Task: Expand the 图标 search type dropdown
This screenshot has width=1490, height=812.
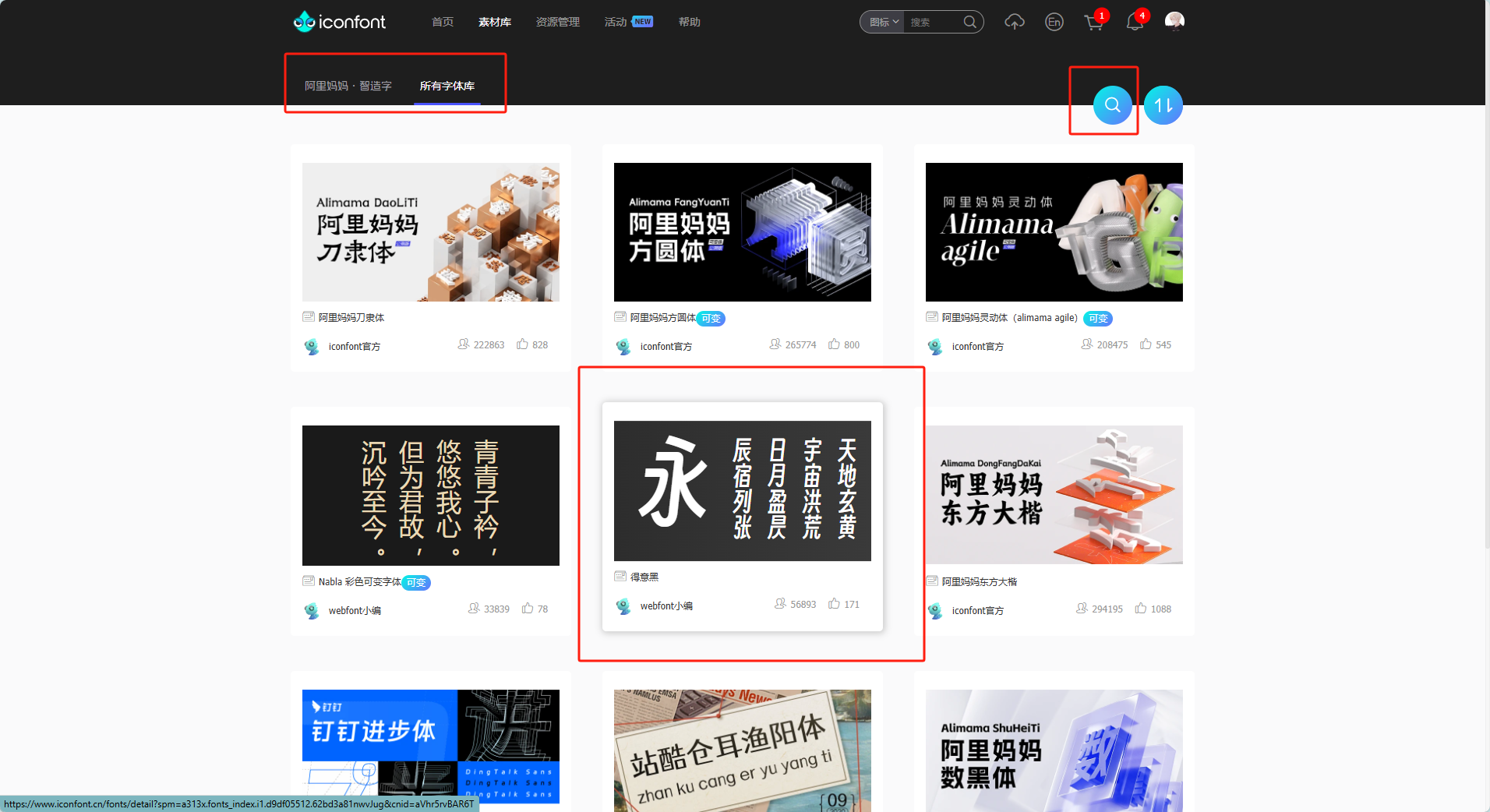Action: pos(884,22)
